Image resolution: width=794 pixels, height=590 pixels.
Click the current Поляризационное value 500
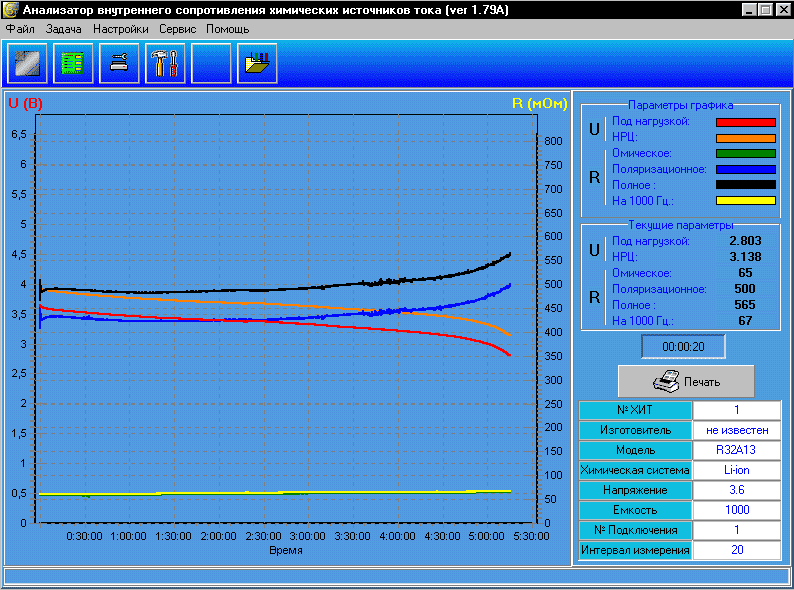point(745,289)
